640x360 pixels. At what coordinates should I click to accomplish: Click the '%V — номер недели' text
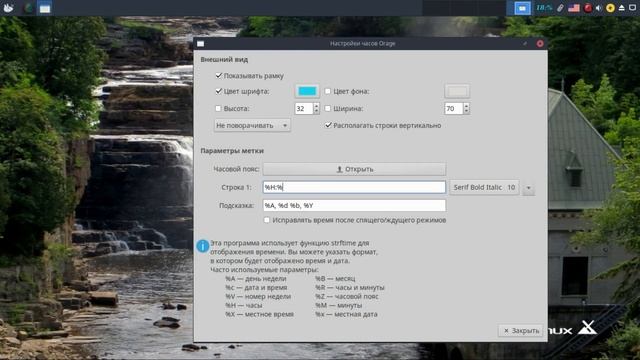(x=258, y=296)
